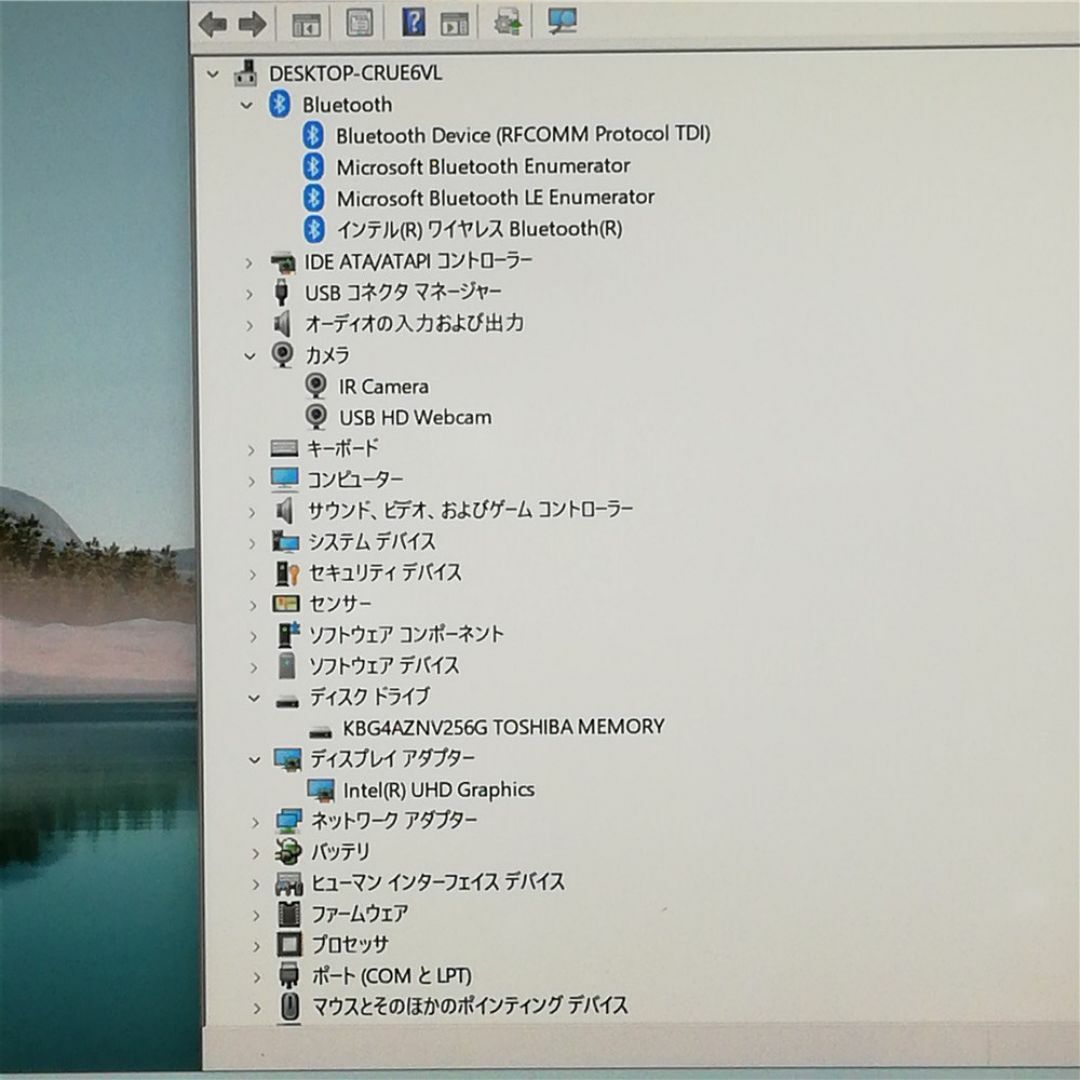Click the USB HD Webcam icon
The width and height of the screenshot is (1080, 1080).
316,417
